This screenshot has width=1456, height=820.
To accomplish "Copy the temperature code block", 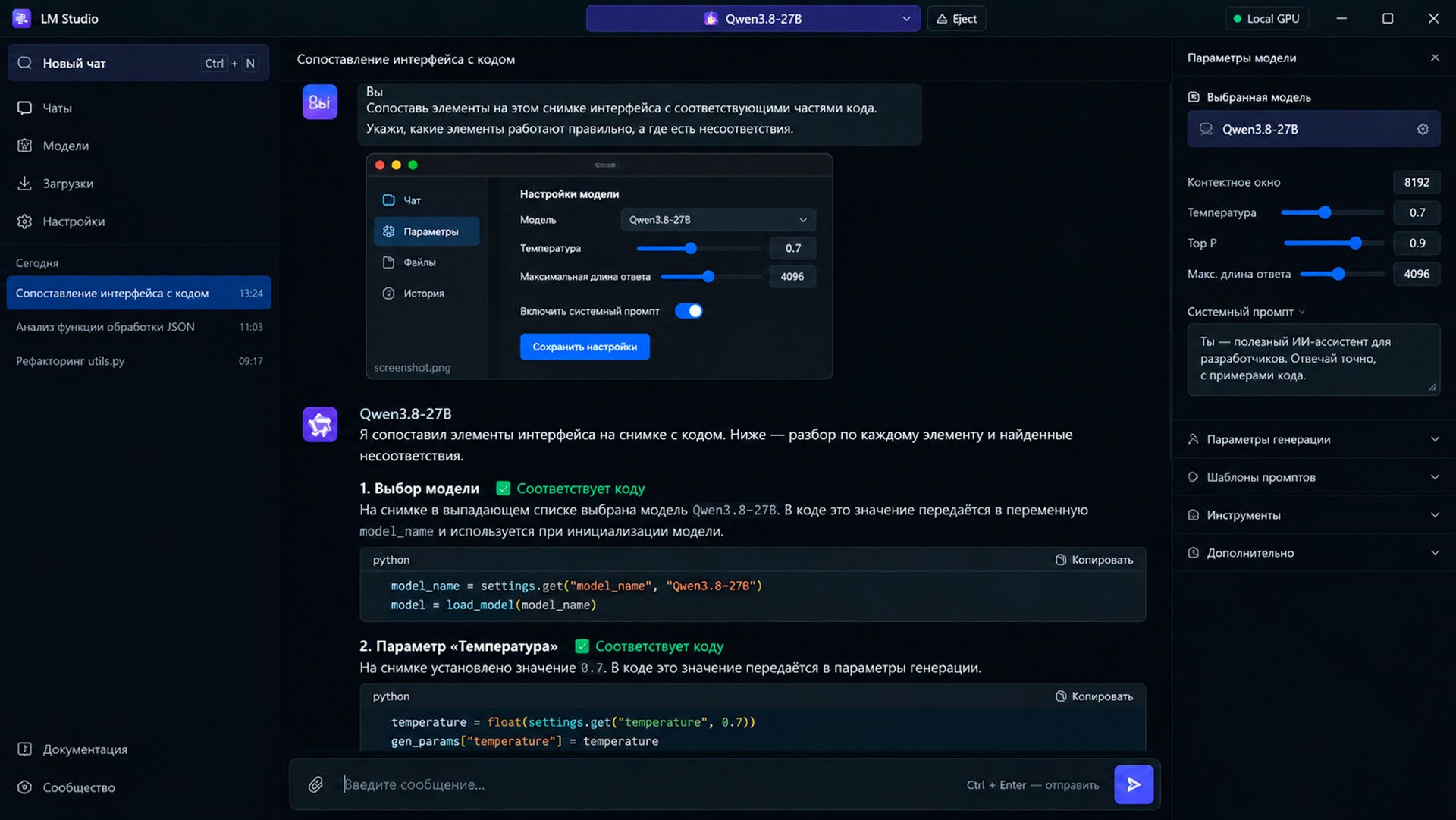I will point(1094,696).
